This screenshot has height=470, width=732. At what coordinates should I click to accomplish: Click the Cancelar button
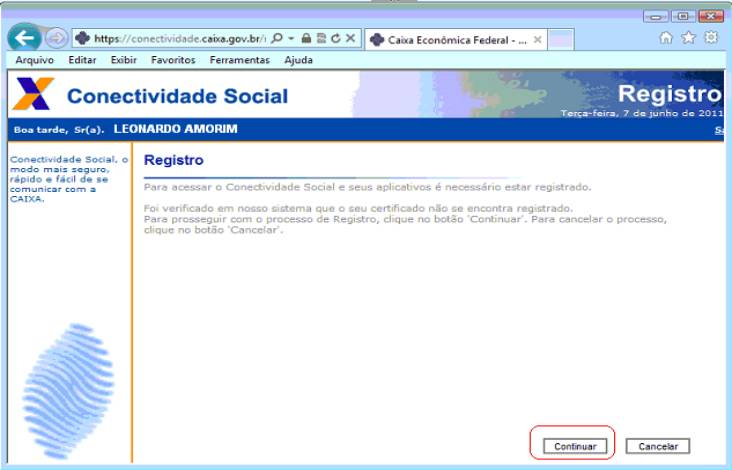658,446
